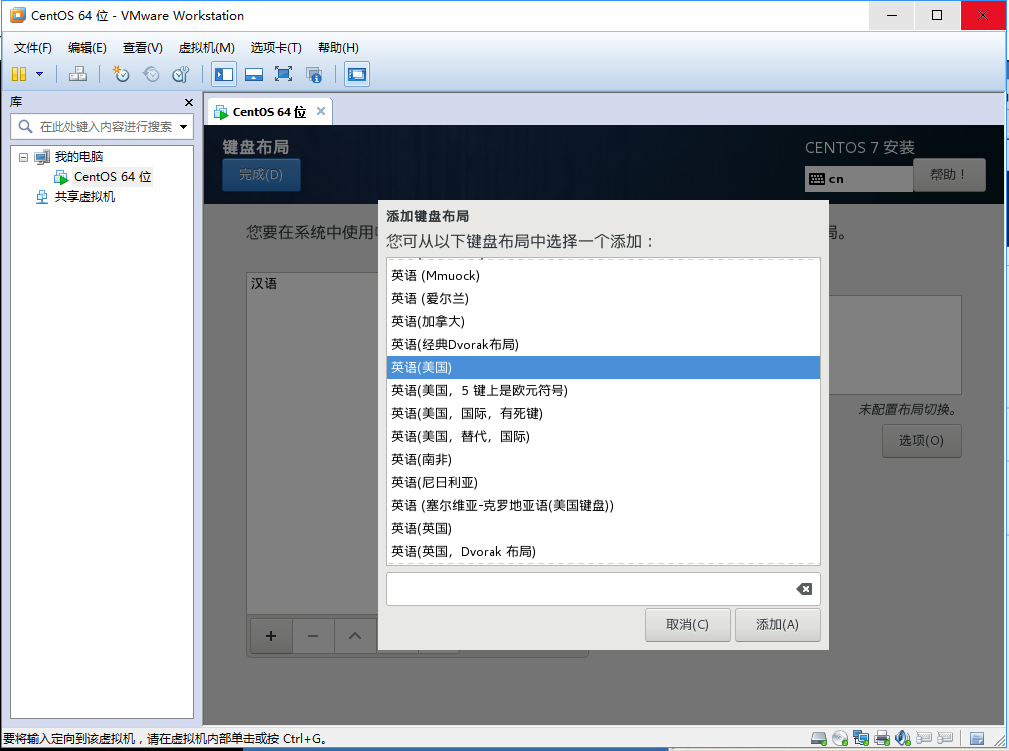Click the network adapter status icon
Image resolution: width=1009 pixels, height=751 pixels.
pos(860,738)
